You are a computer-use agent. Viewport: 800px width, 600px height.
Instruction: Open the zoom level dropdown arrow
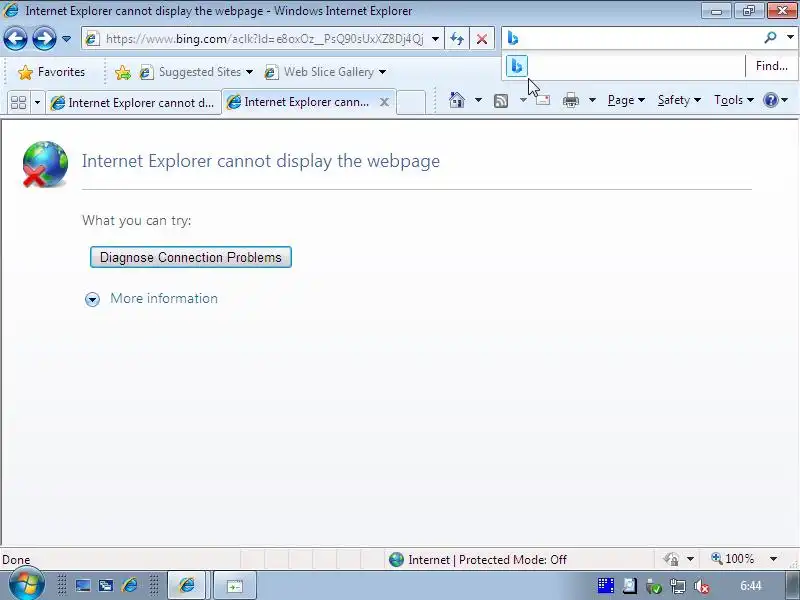773,560
